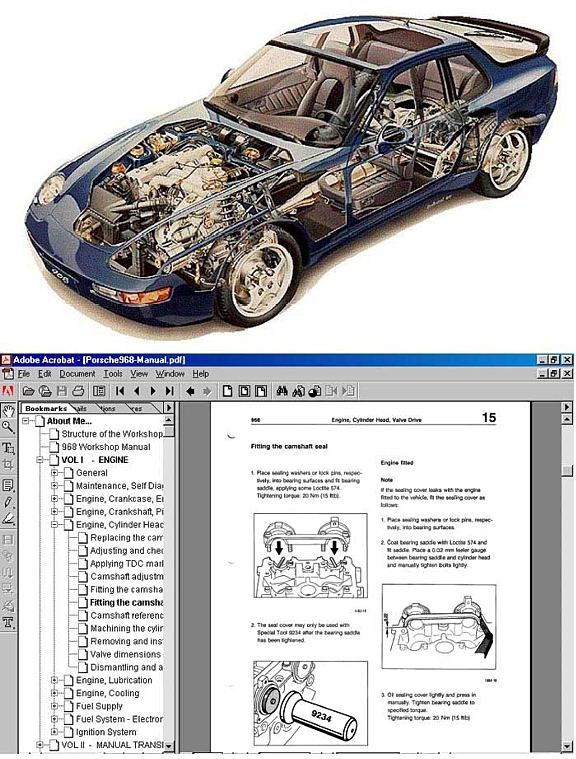Switch to the Bookmarks tab
This screenshot has width=576, height=759.
click(45, 409)
